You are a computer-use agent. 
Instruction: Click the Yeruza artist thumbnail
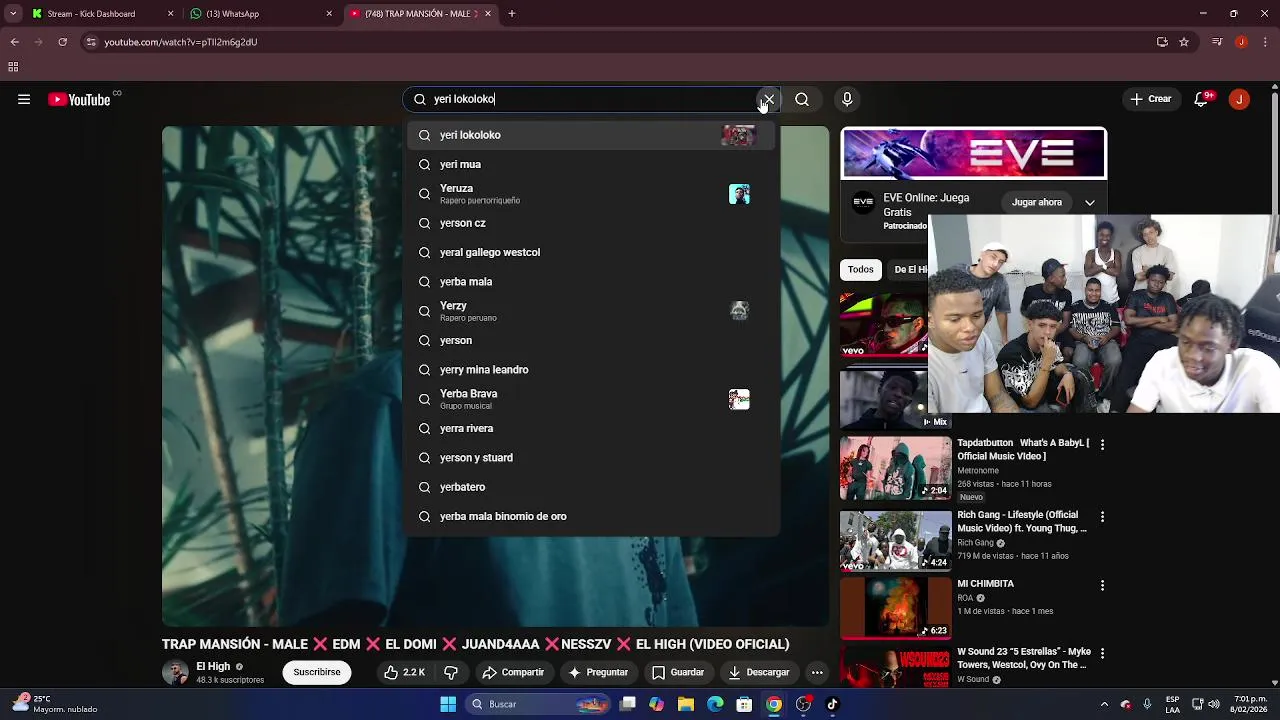[x=739, y=194]
